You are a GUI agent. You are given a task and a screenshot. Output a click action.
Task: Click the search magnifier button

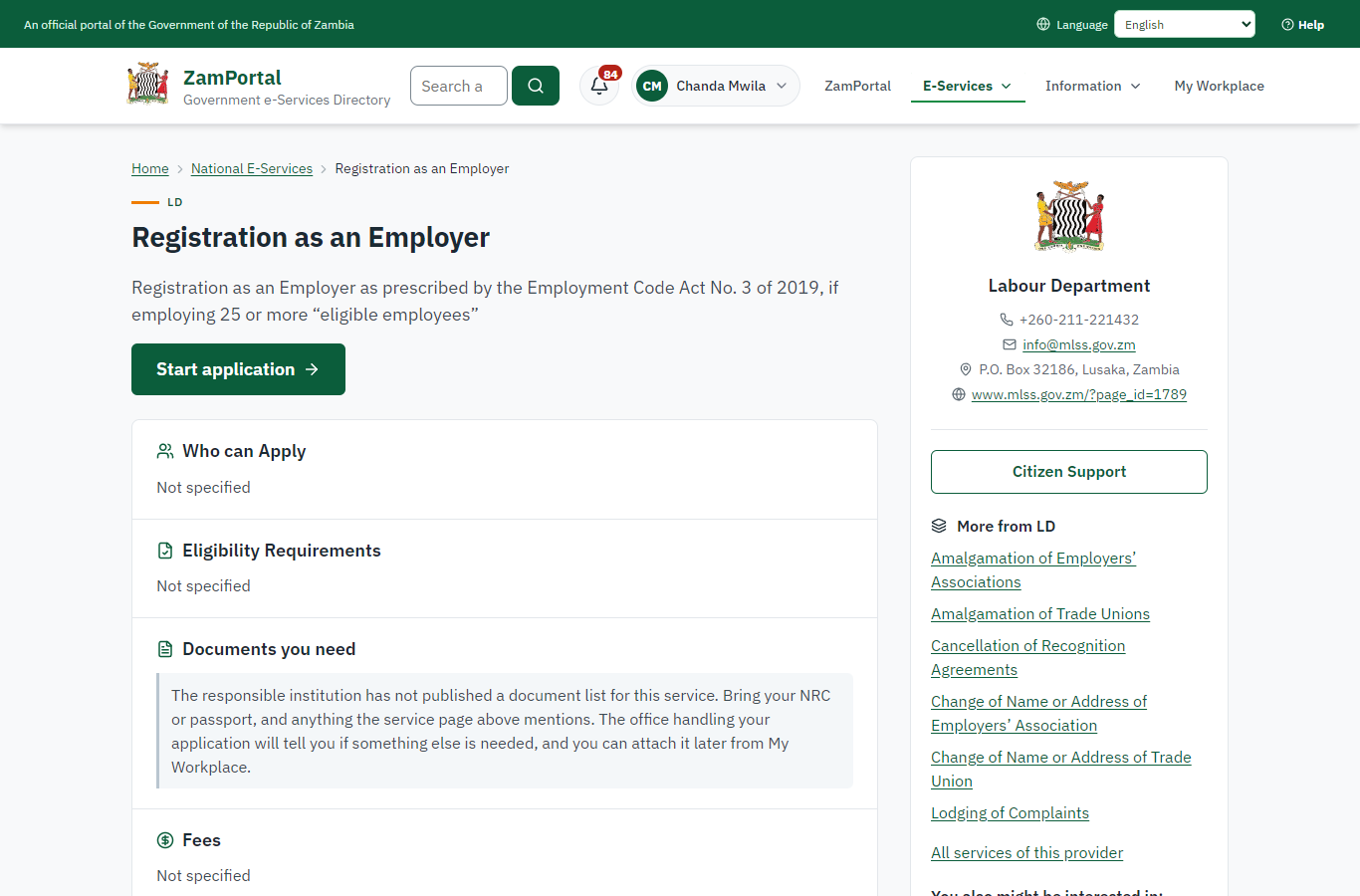point(536,86)
